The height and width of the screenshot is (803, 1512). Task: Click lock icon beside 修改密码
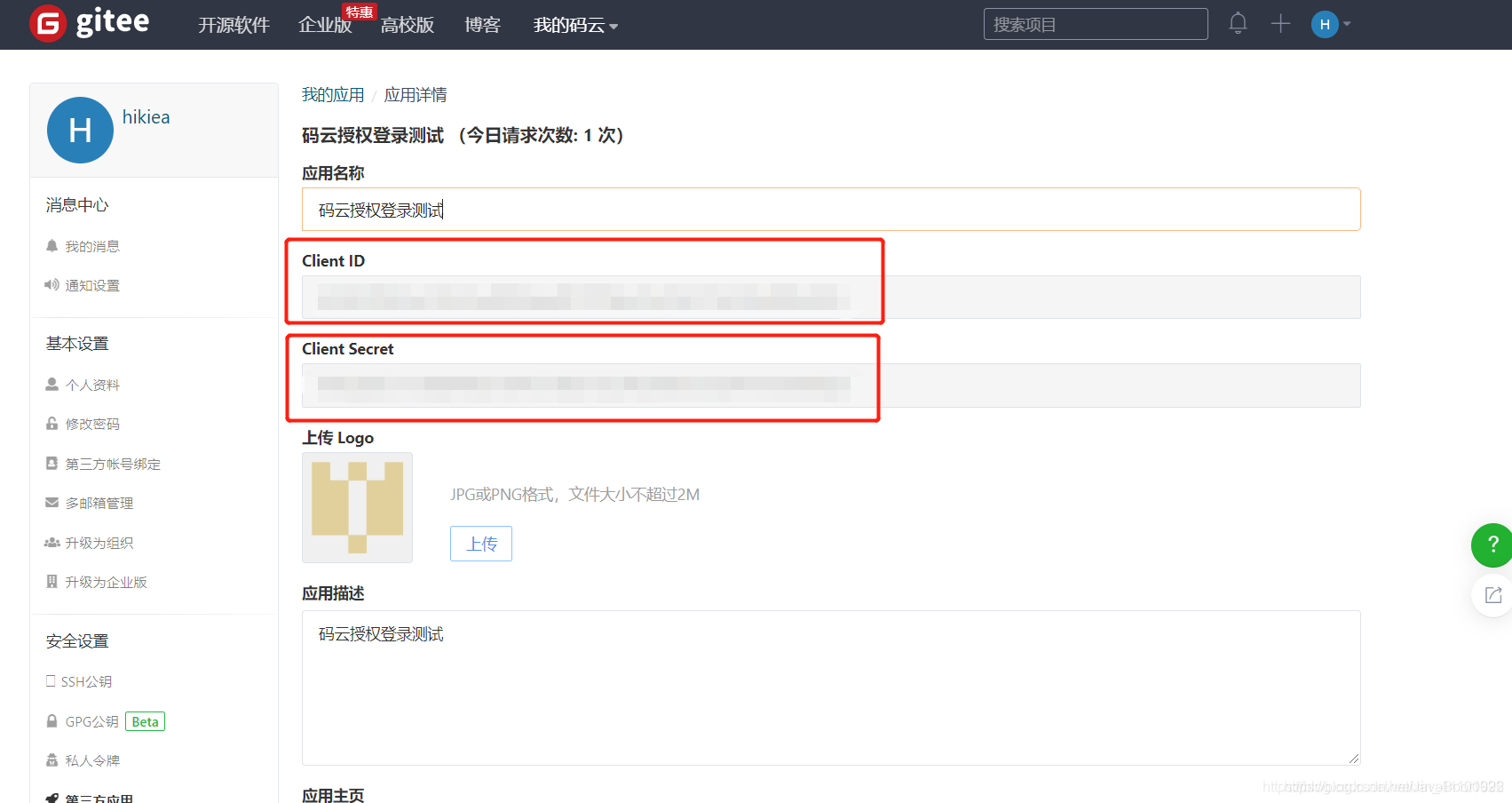pos(51,424)
